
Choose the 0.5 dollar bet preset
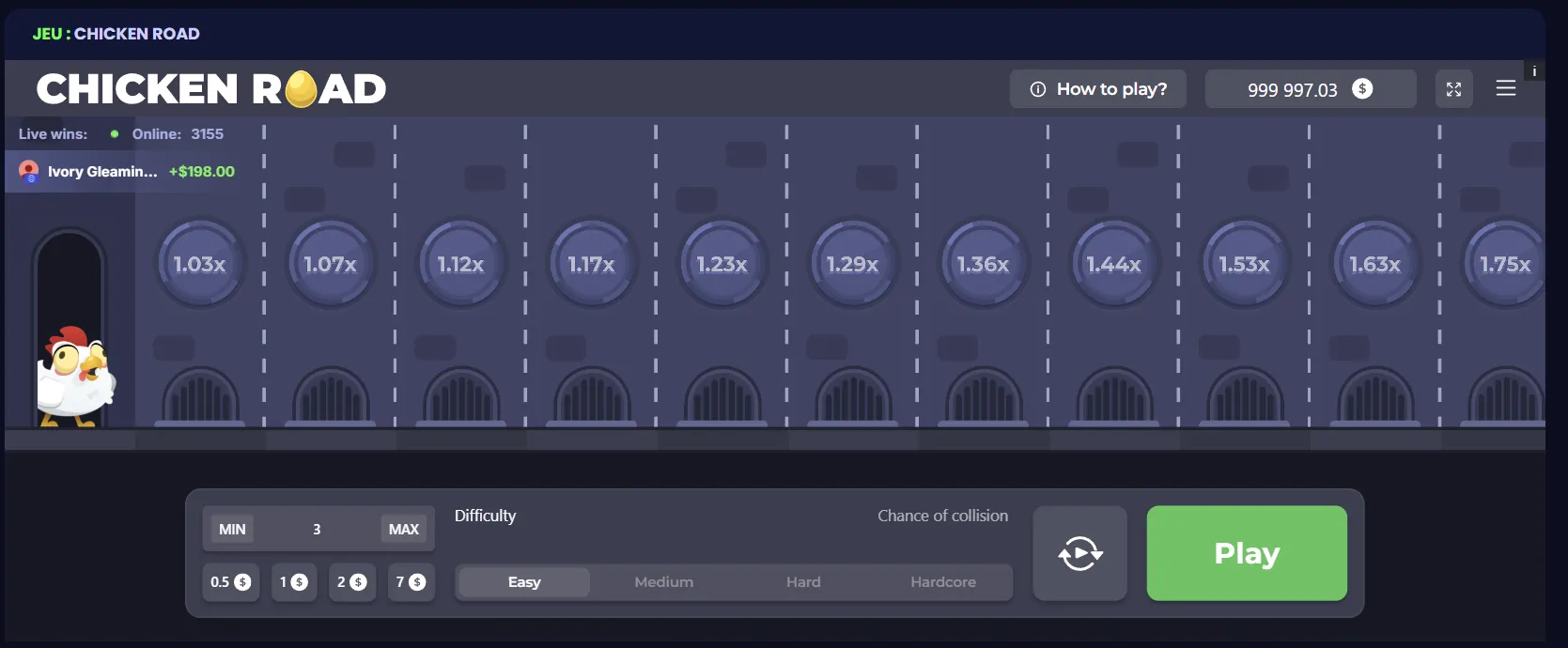pyautogui.click(x=230, y=582)
